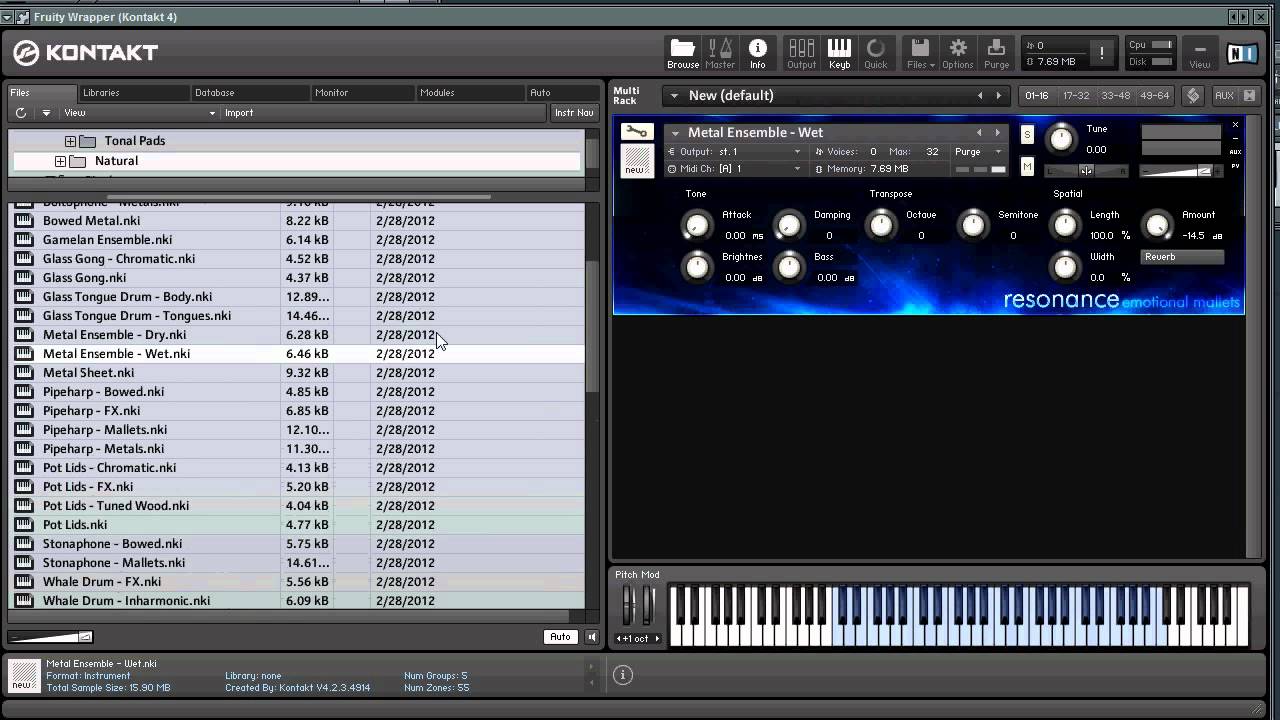Select rack page 49-64

point(1154,96)
